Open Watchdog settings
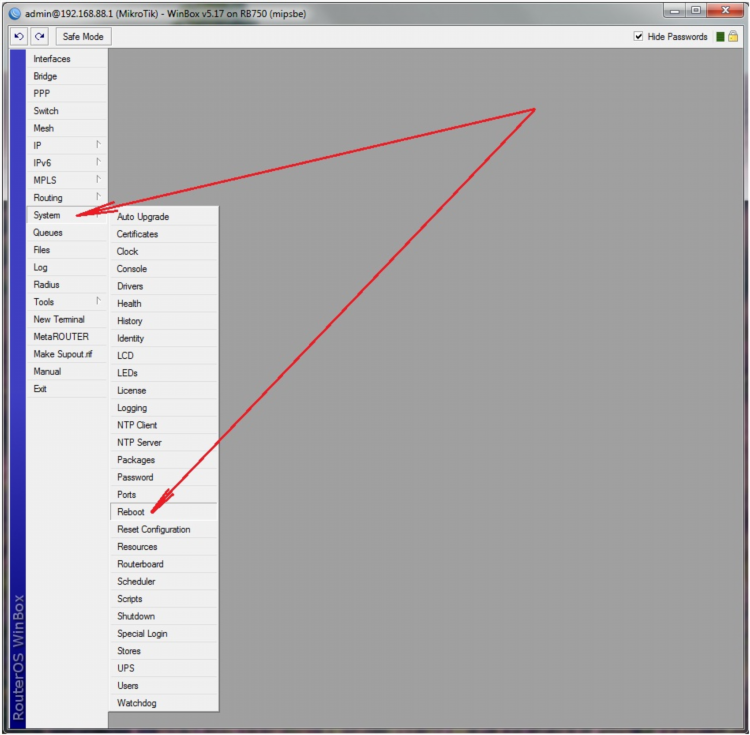 pos(164,703)
